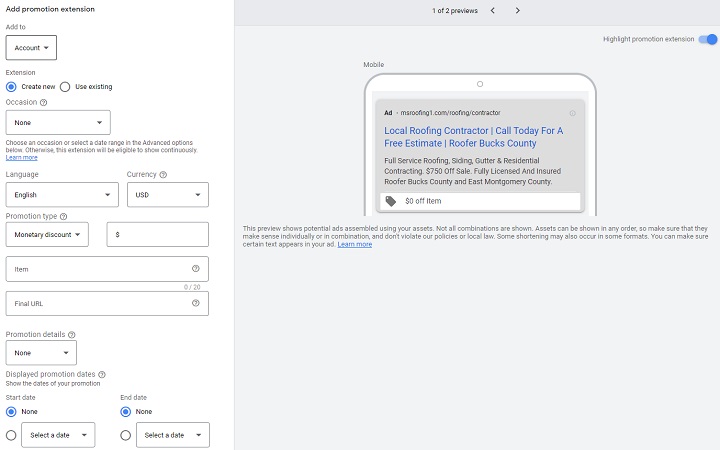Click the help icon next to Occasion
Image resolution: width=720 pixels, height=450 pixels.
coord(43,102)
